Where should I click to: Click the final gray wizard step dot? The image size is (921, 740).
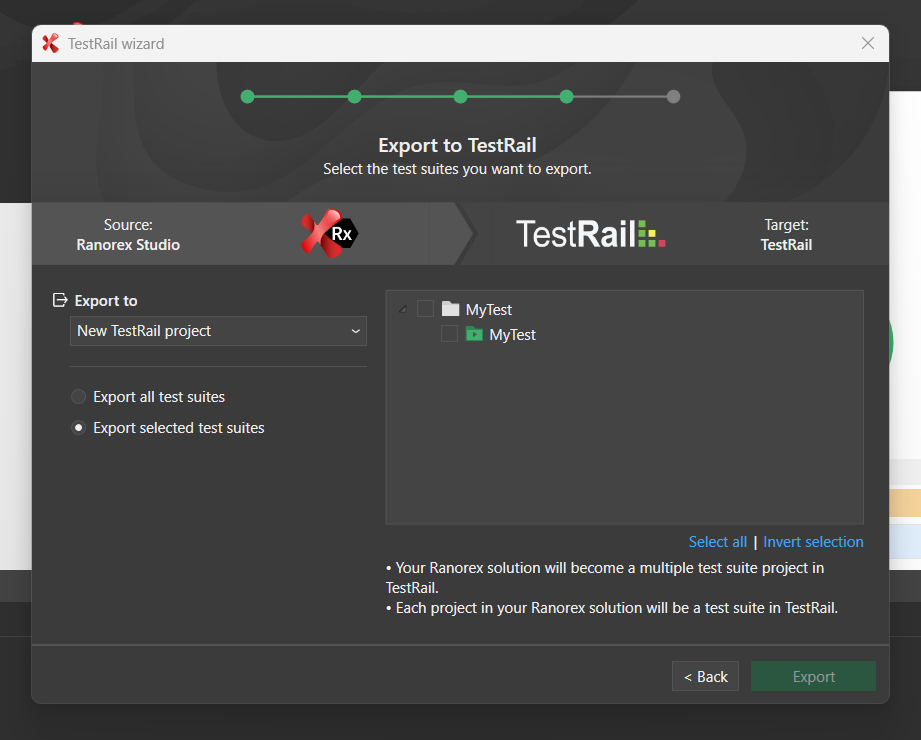pyautogui.click(x=673, y=97)
